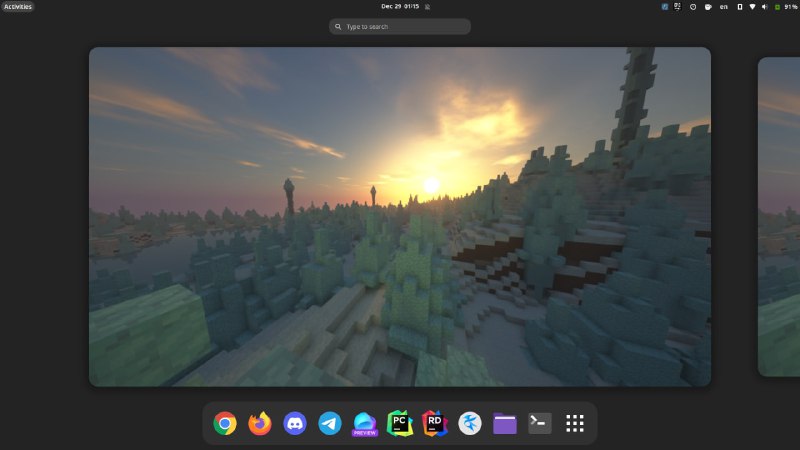Viewport: 800px width, 450px height.
Task: Click the search magnifier icon
Action: click(x=338, y=27)
